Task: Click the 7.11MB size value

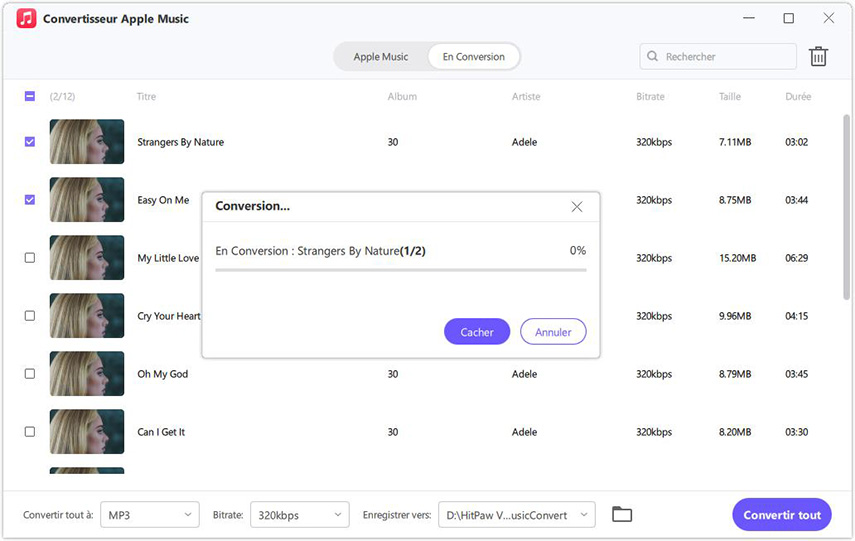Action: [x=734, y=142]
